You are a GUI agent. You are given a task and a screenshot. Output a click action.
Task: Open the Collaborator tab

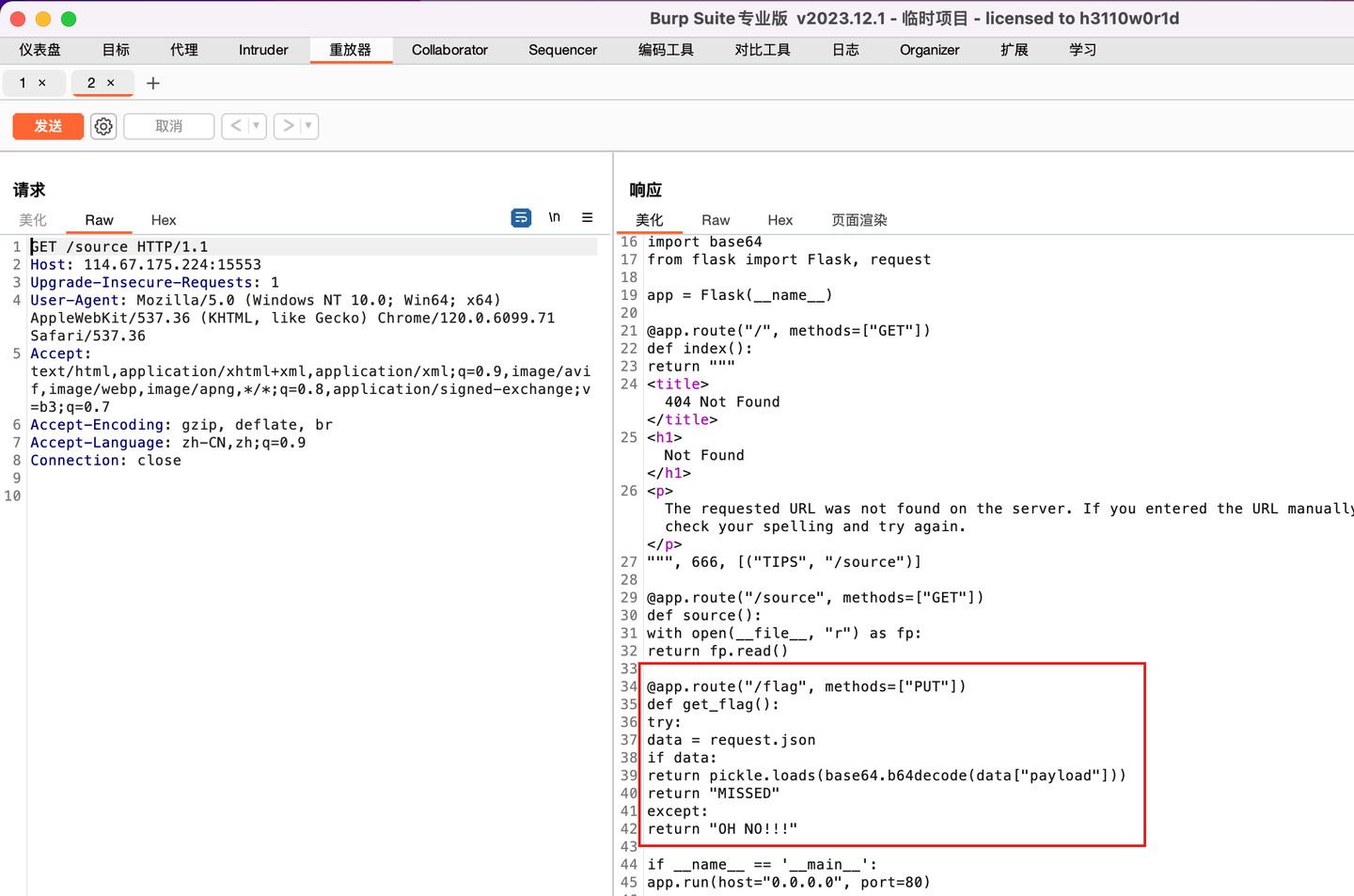tap(449, 50)
